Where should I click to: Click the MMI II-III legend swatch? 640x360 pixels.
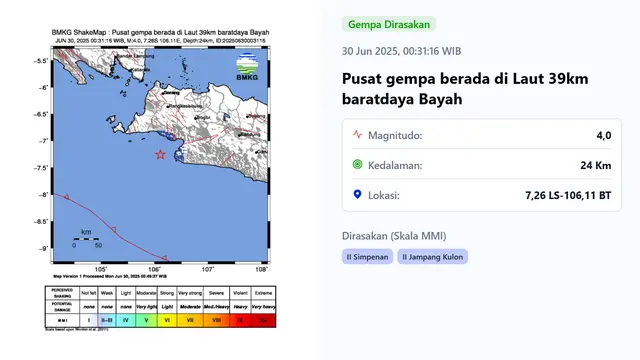(x=107, y=320)
